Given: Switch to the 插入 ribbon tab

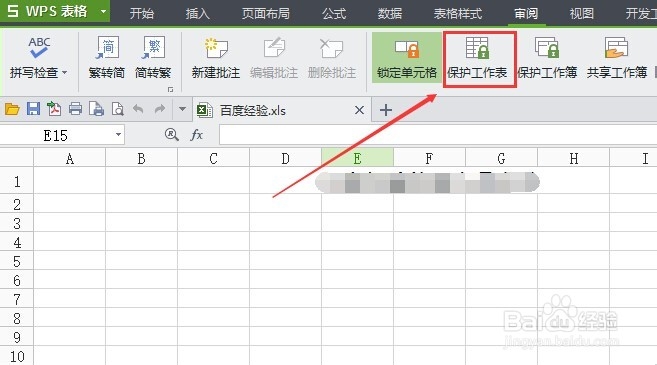Looking at the screenshot, I should coord(197,13).
